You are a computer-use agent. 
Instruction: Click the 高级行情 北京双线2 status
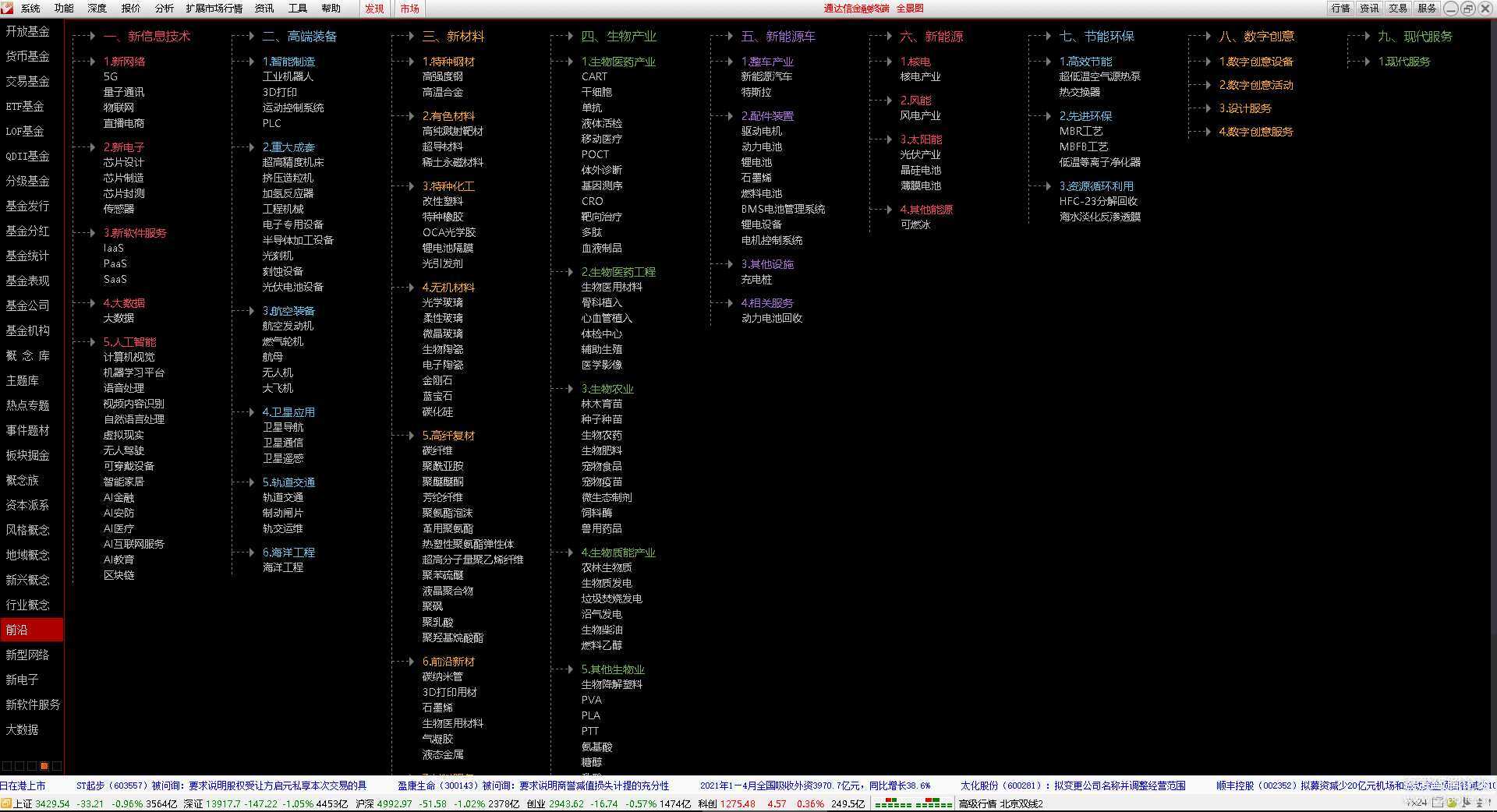point(1000,803)
